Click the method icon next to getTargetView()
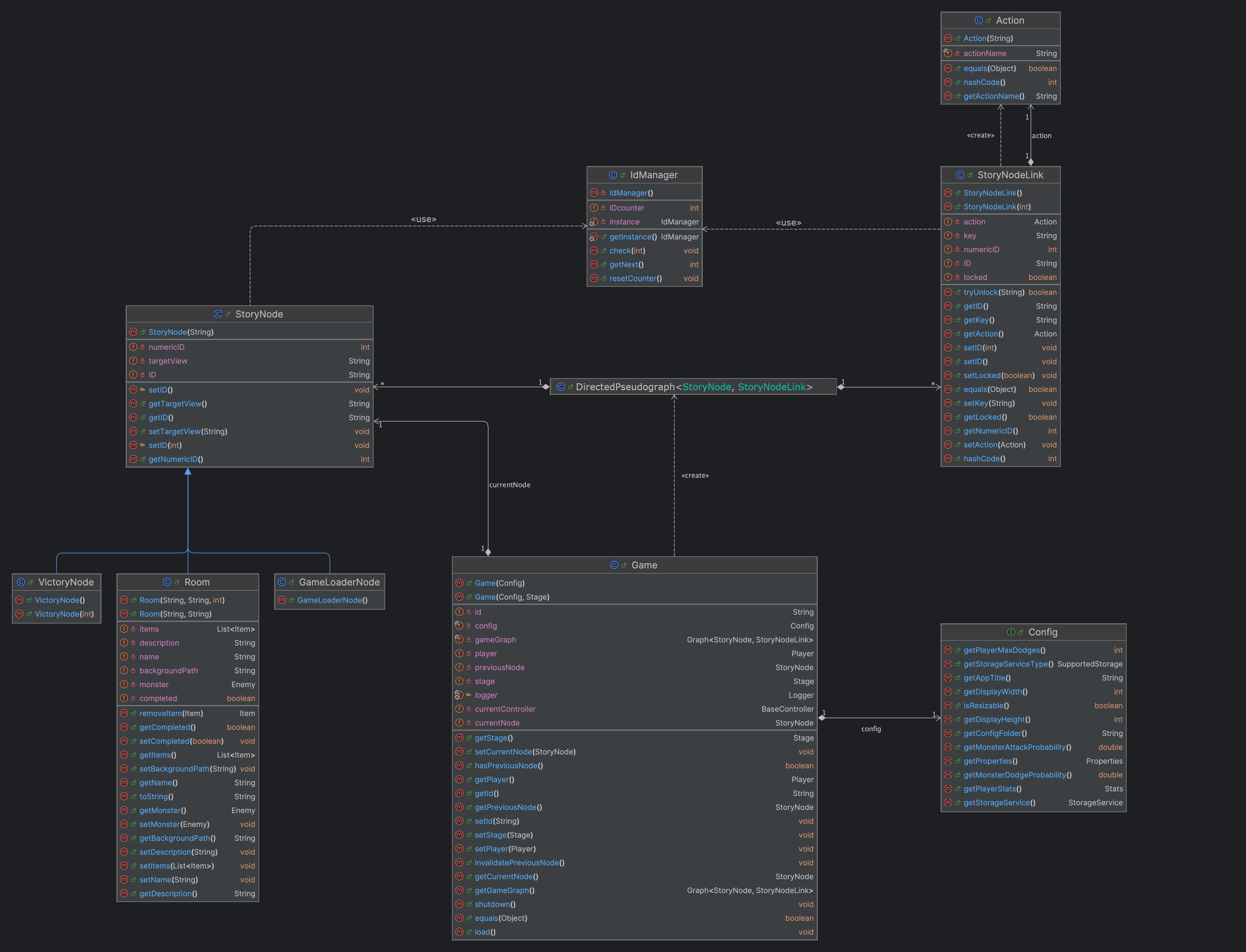This screenshot has height=952, width=1246. click(x=133, y=404)
